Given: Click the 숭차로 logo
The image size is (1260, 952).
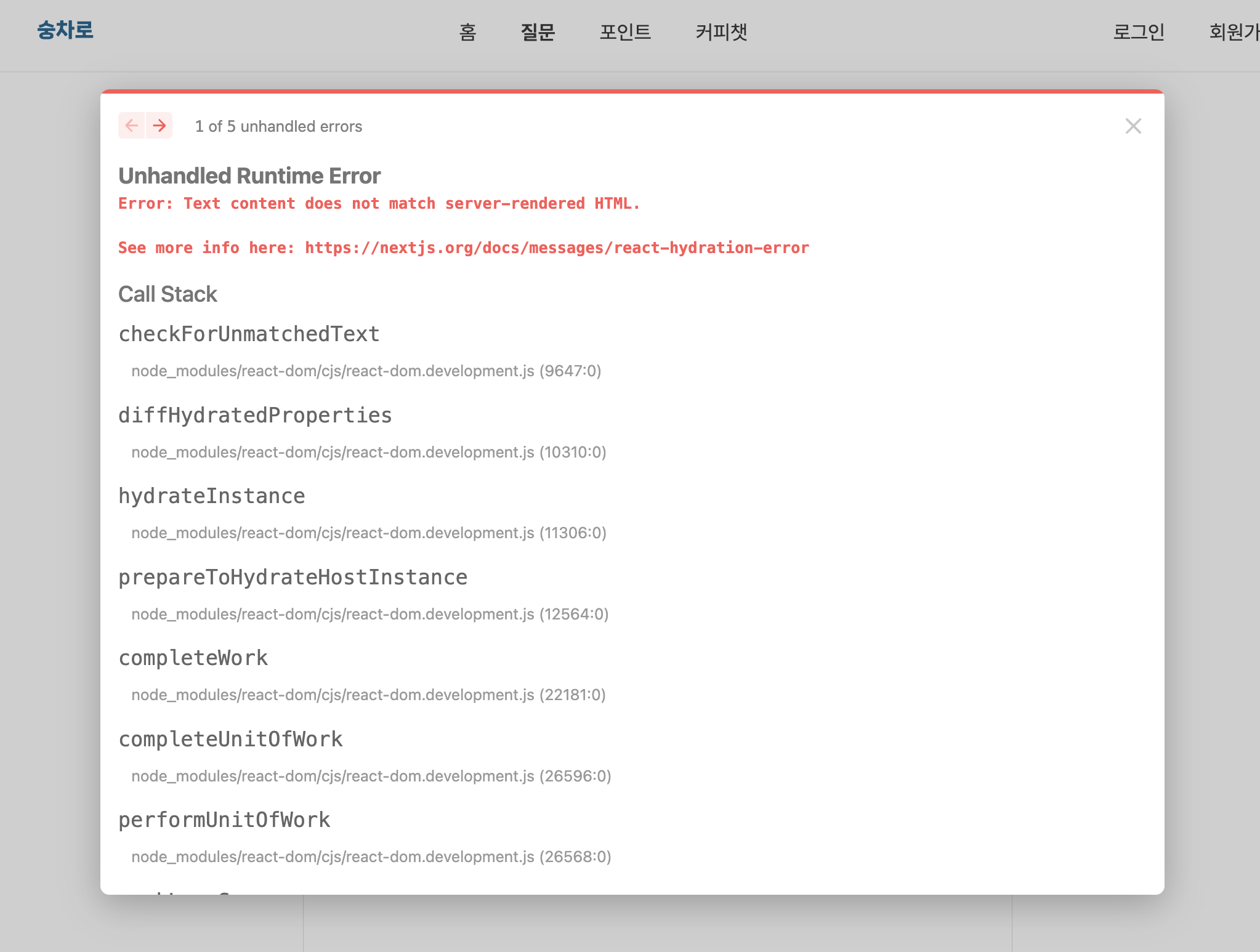Looking at the screenshot, I should coord(65,30).
